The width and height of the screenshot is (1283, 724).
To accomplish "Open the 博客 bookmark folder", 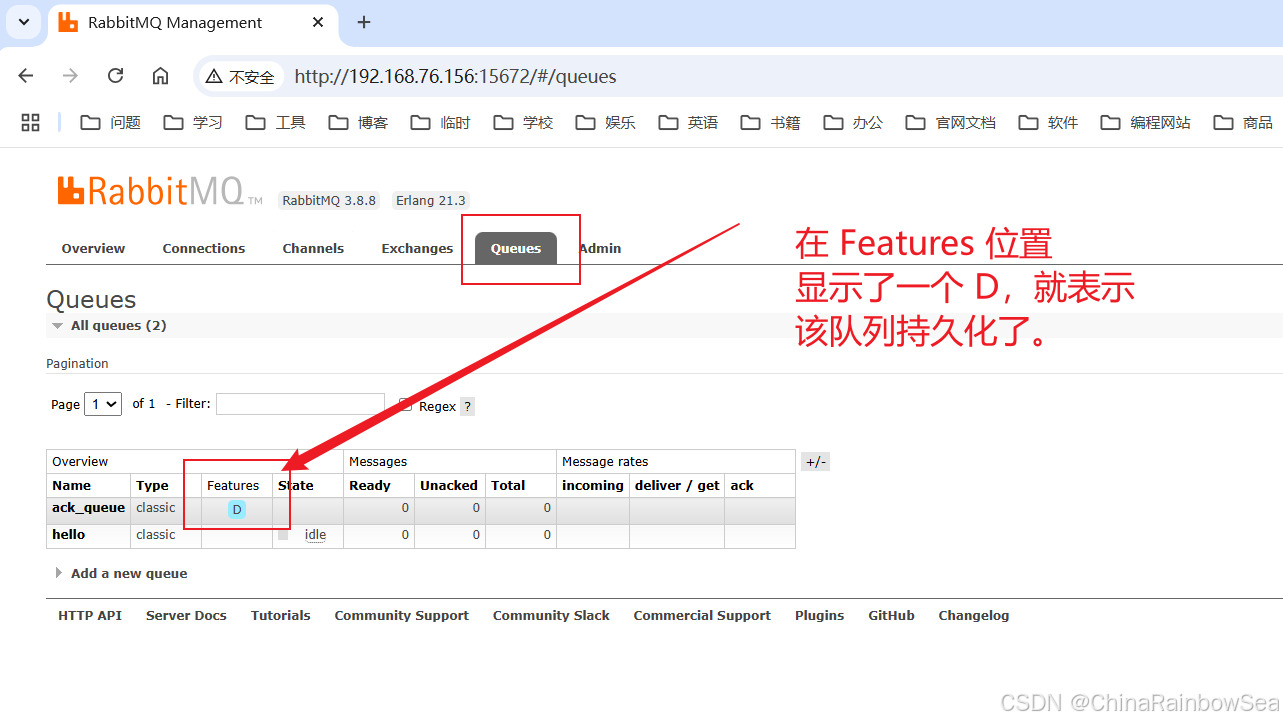I will (358, 122).
